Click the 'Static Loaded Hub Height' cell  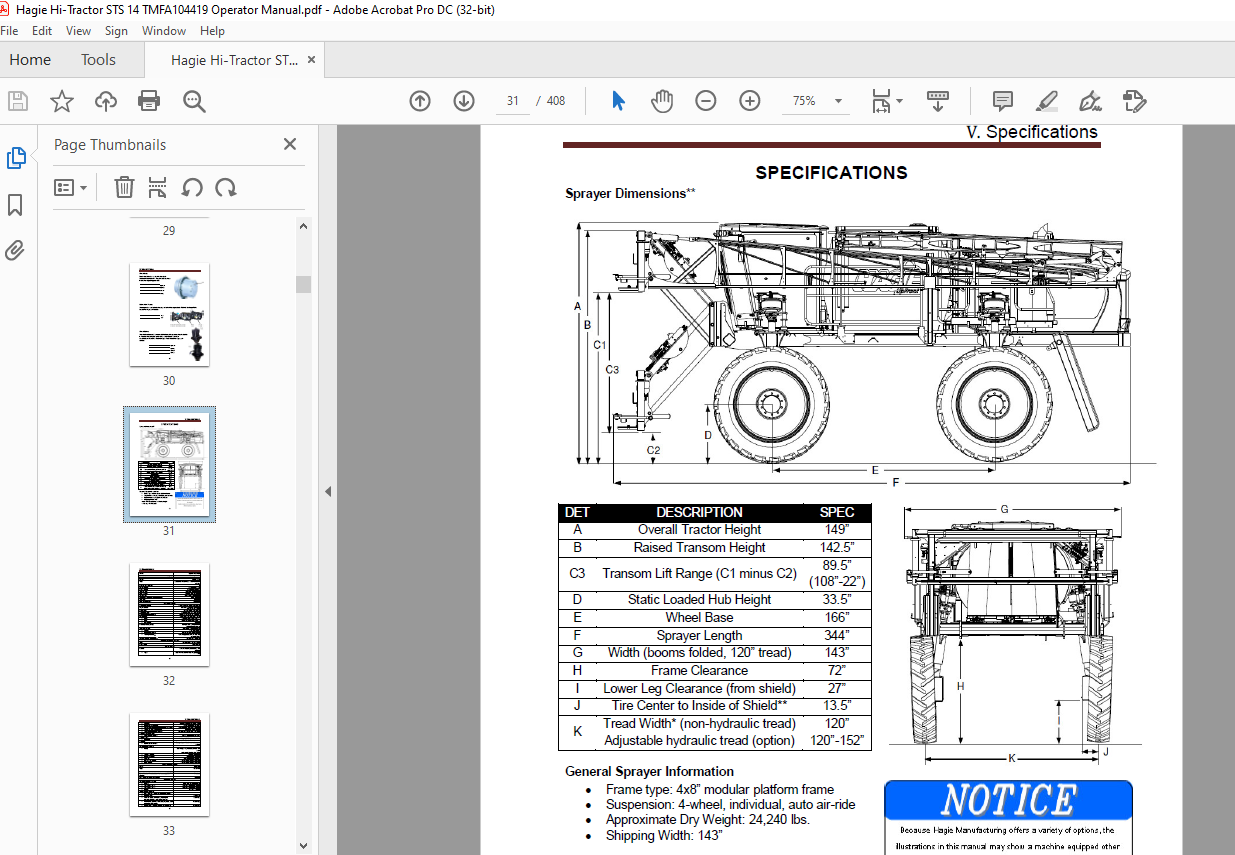699,600
